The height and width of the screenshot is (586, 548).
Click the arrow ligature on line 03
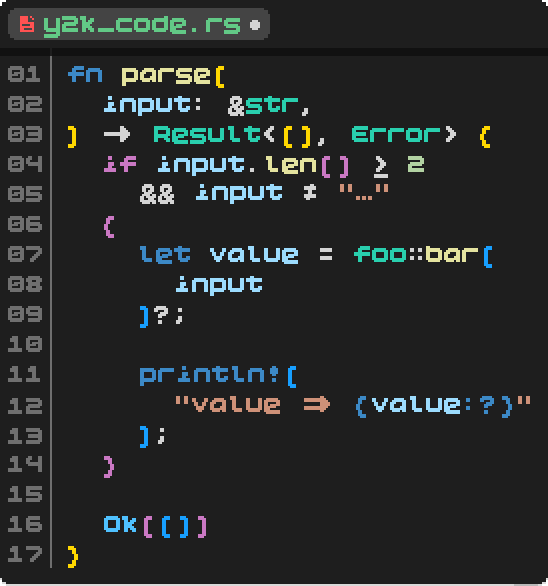coord(117,135)
